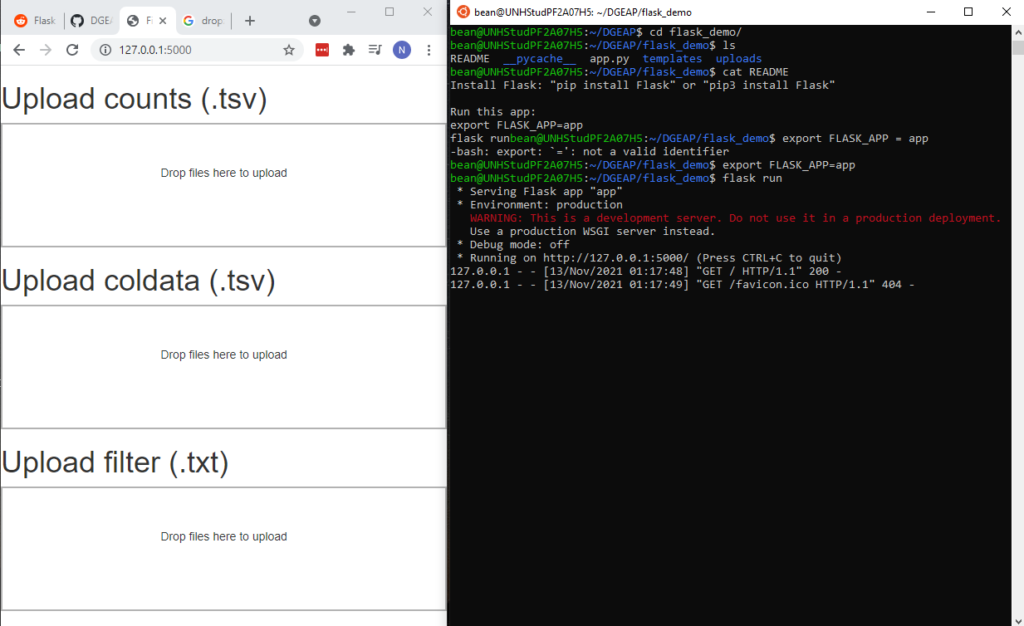The width and height of the screenshot is (1024, 626).
Task: Click the counts .tsv drop zone
Action: pos(223,185)
